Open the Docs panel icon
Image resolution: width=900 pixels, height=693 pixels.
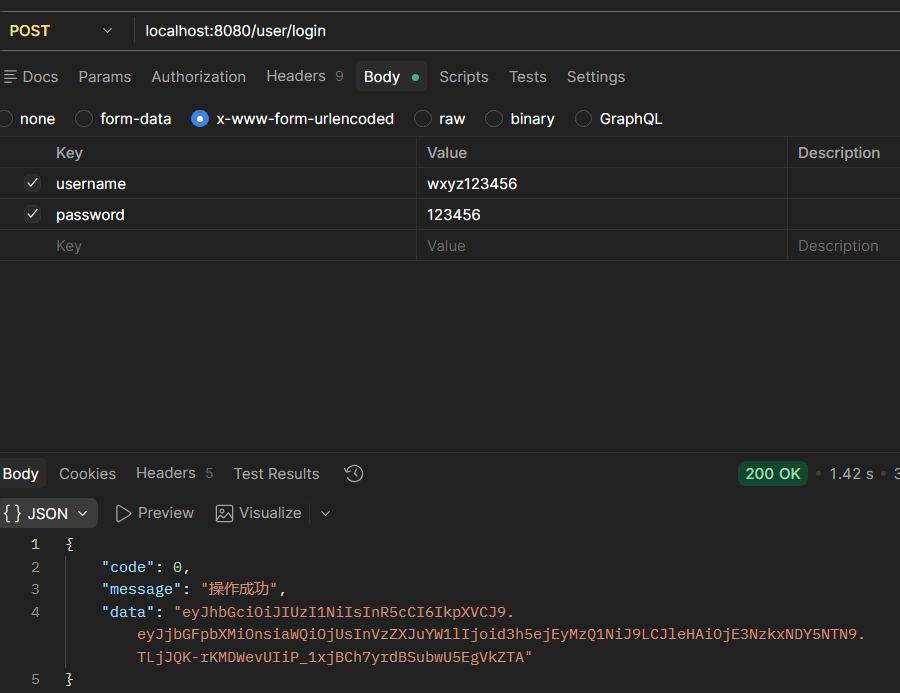click(10, 76)
